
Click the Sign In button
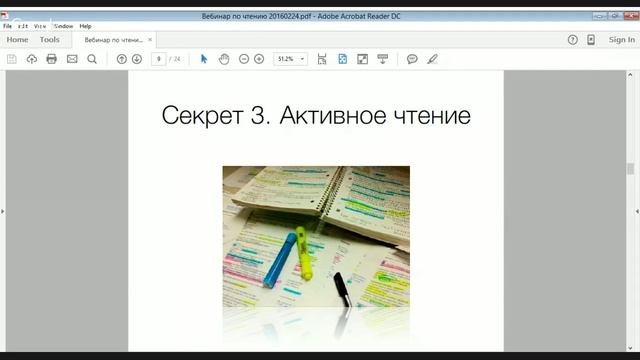tap(622, 40)
